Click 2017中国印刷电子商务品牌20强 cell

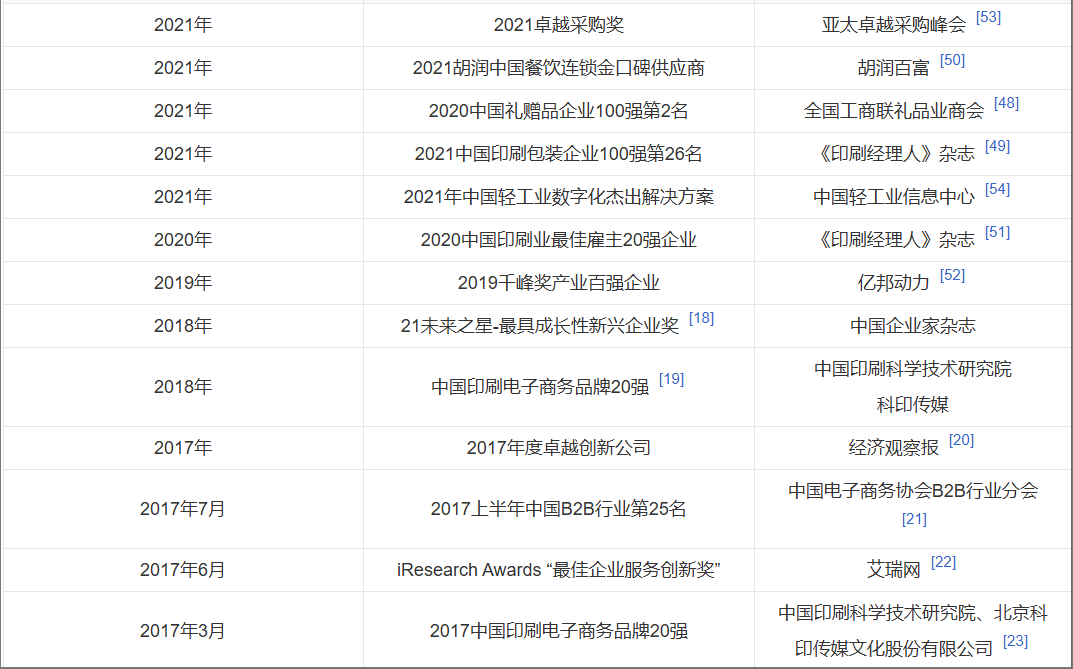tap(558, 631)
